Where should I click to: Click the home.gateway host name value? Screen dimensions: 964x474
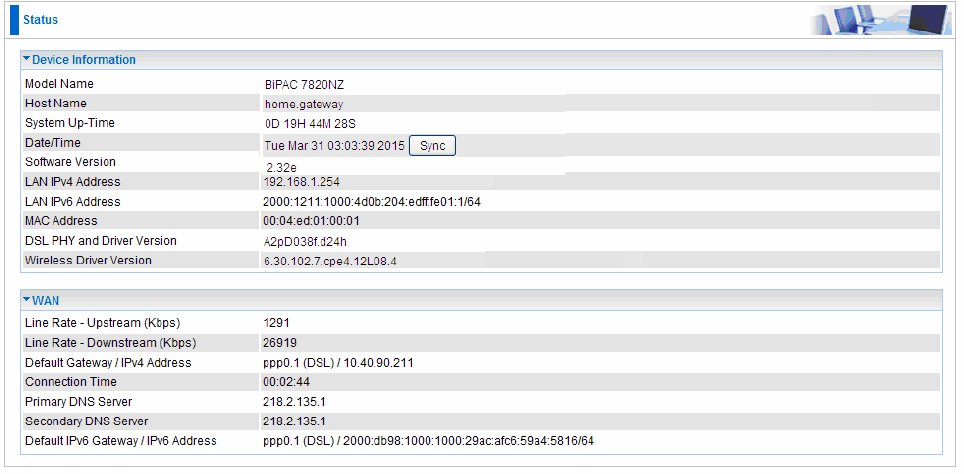[304, 105]
